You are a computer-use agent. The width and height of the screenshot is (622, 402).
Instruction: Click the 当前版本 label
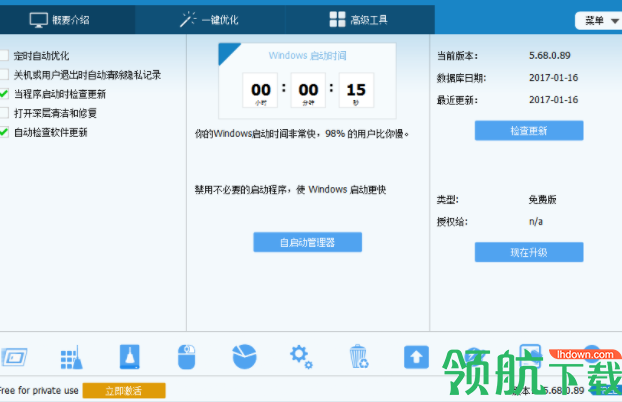457,56
